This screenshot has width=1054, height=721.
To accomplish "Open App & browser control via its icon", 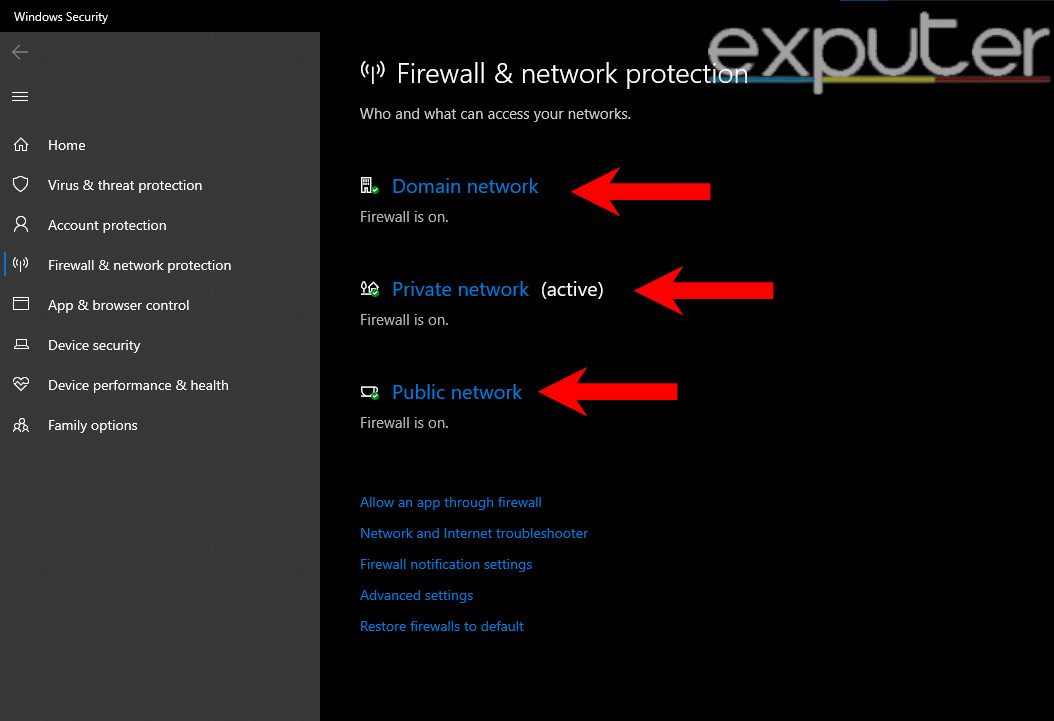I will click(21, 305).
